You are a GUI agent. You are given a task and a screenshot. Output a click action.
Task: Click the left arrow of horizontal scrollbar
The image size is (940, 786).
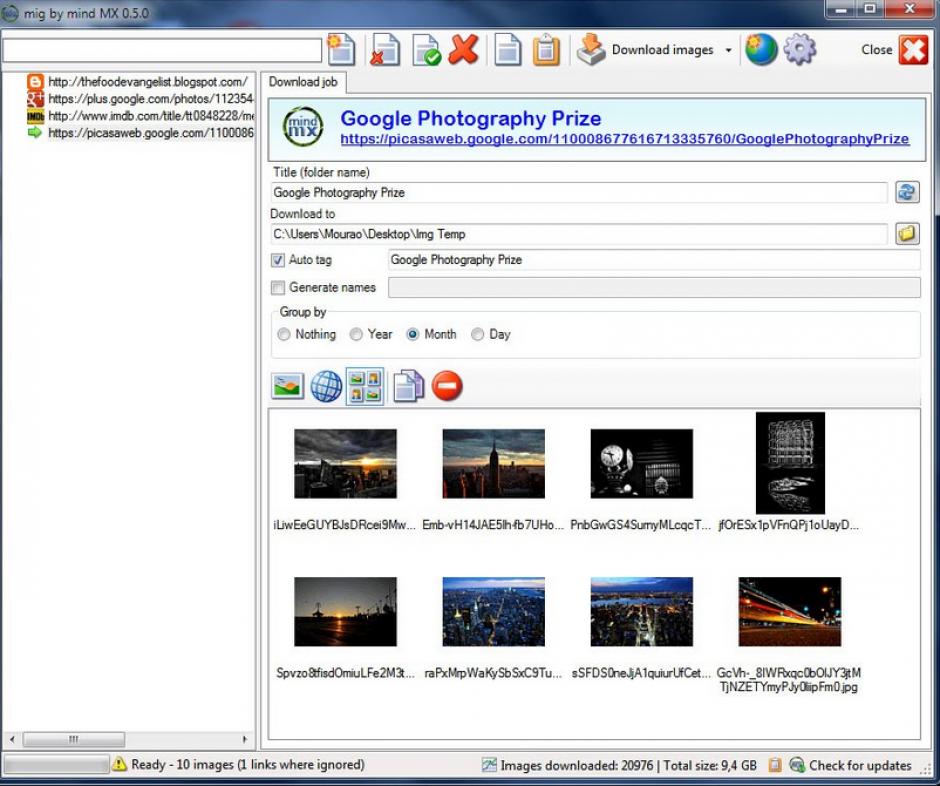click(13, 739)
